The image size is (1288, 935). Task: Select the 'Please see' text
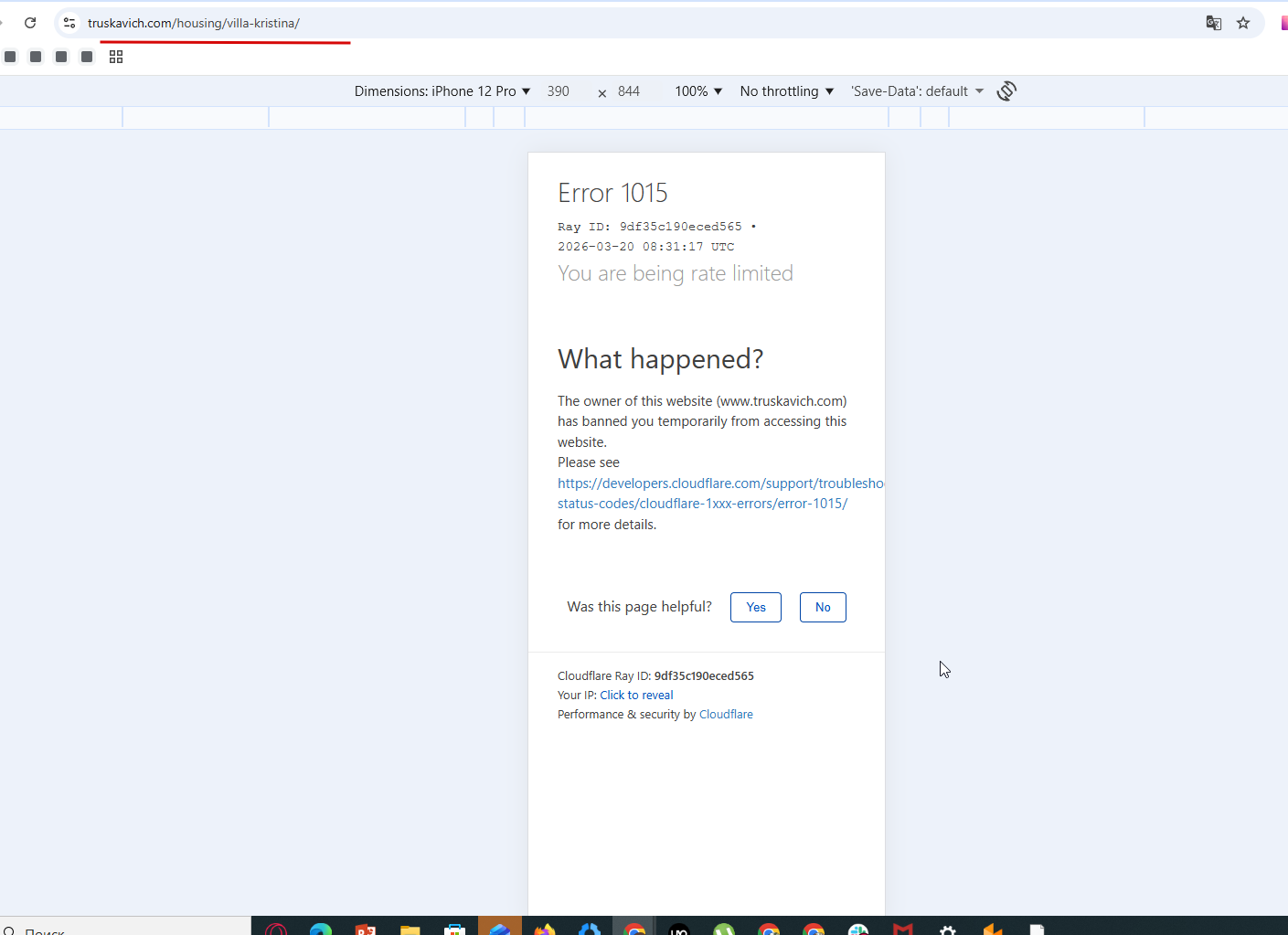coord(589,462)
